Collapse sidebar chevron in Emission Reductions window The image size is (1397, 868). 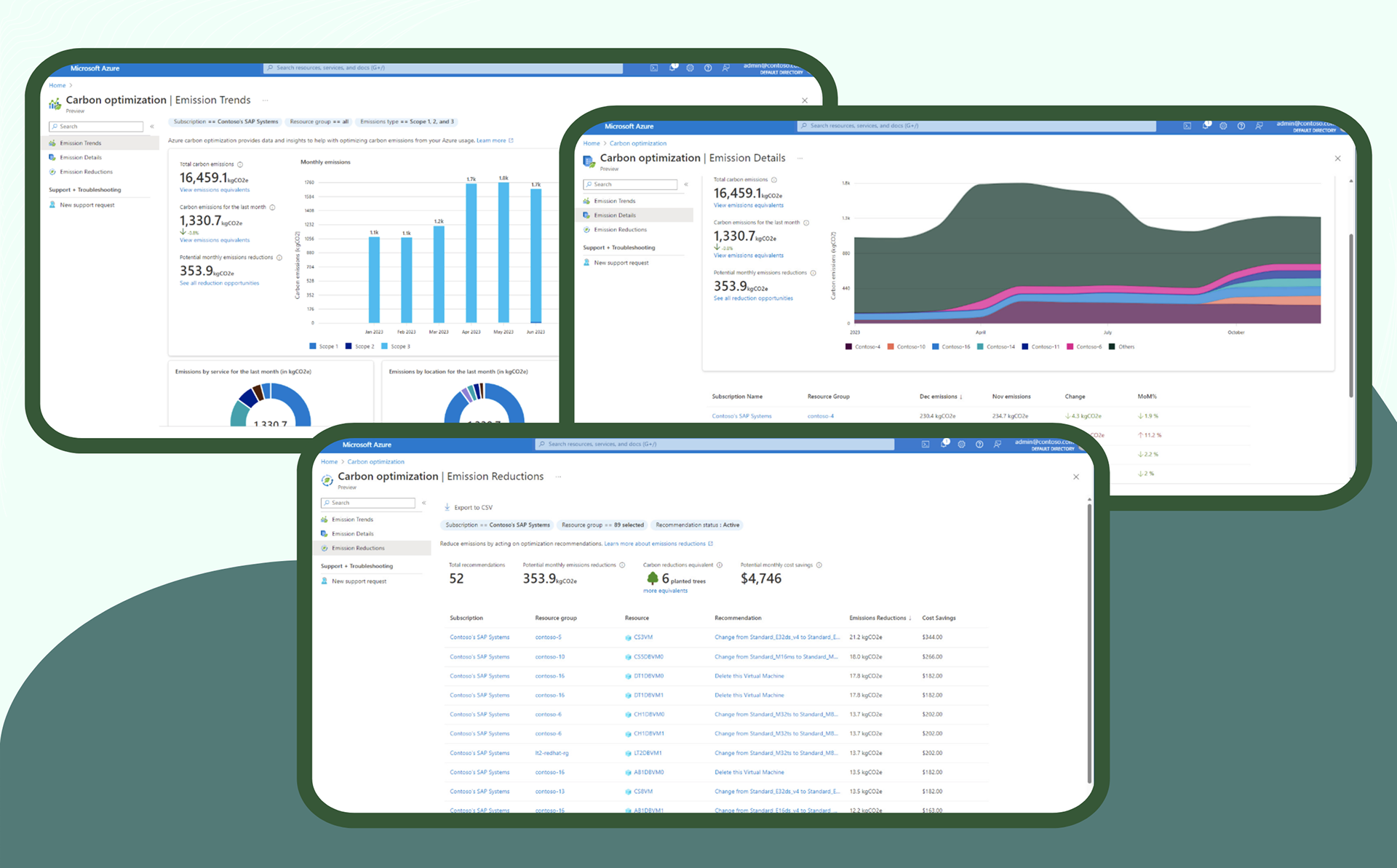click(x=423, y=503)
